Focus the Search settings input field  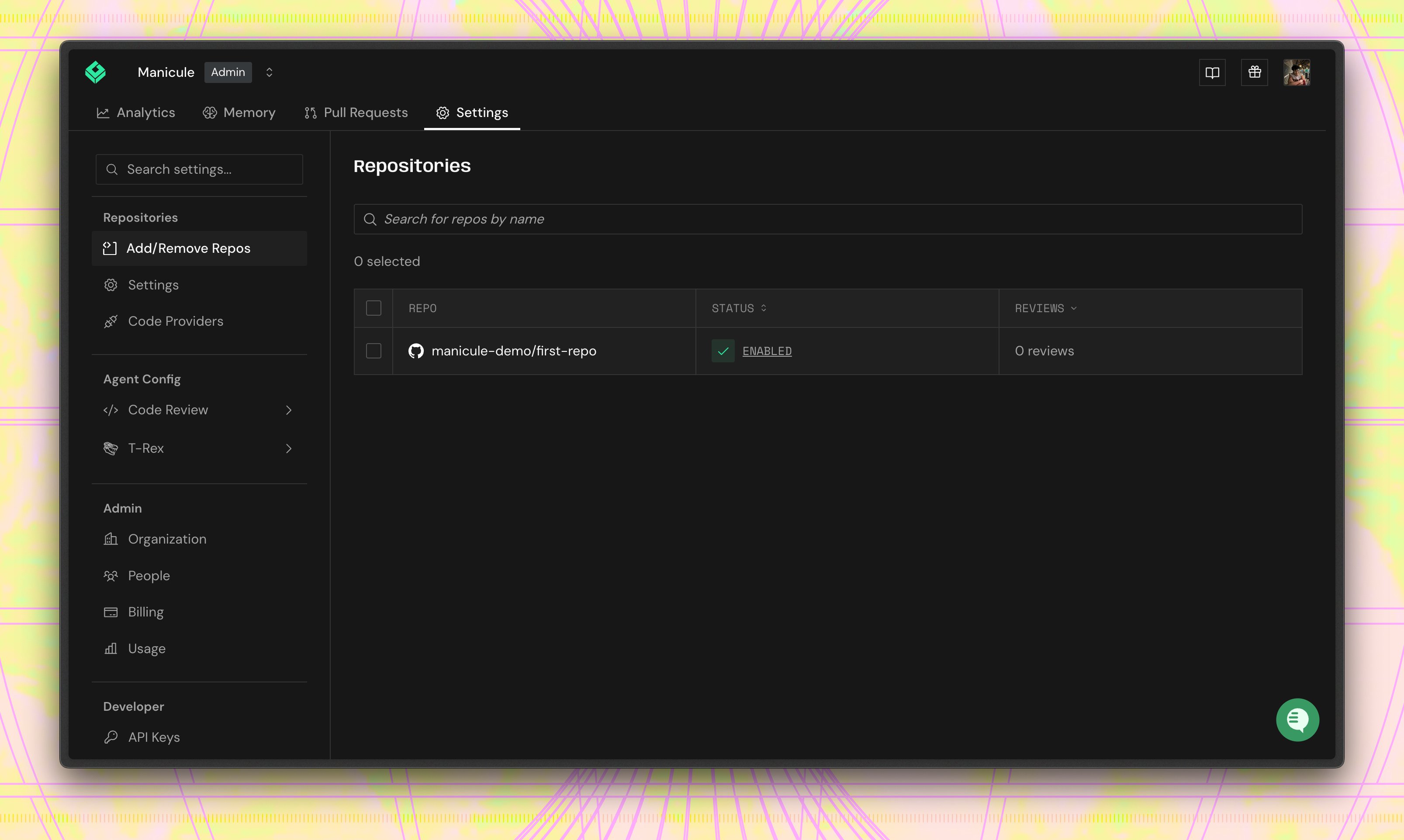(x=199, y=169)
